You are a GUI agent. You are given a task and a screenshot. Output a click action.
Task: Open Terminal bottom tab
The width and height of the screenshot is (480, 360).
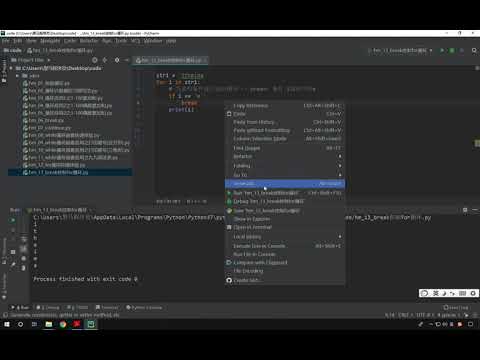(107, 307)
